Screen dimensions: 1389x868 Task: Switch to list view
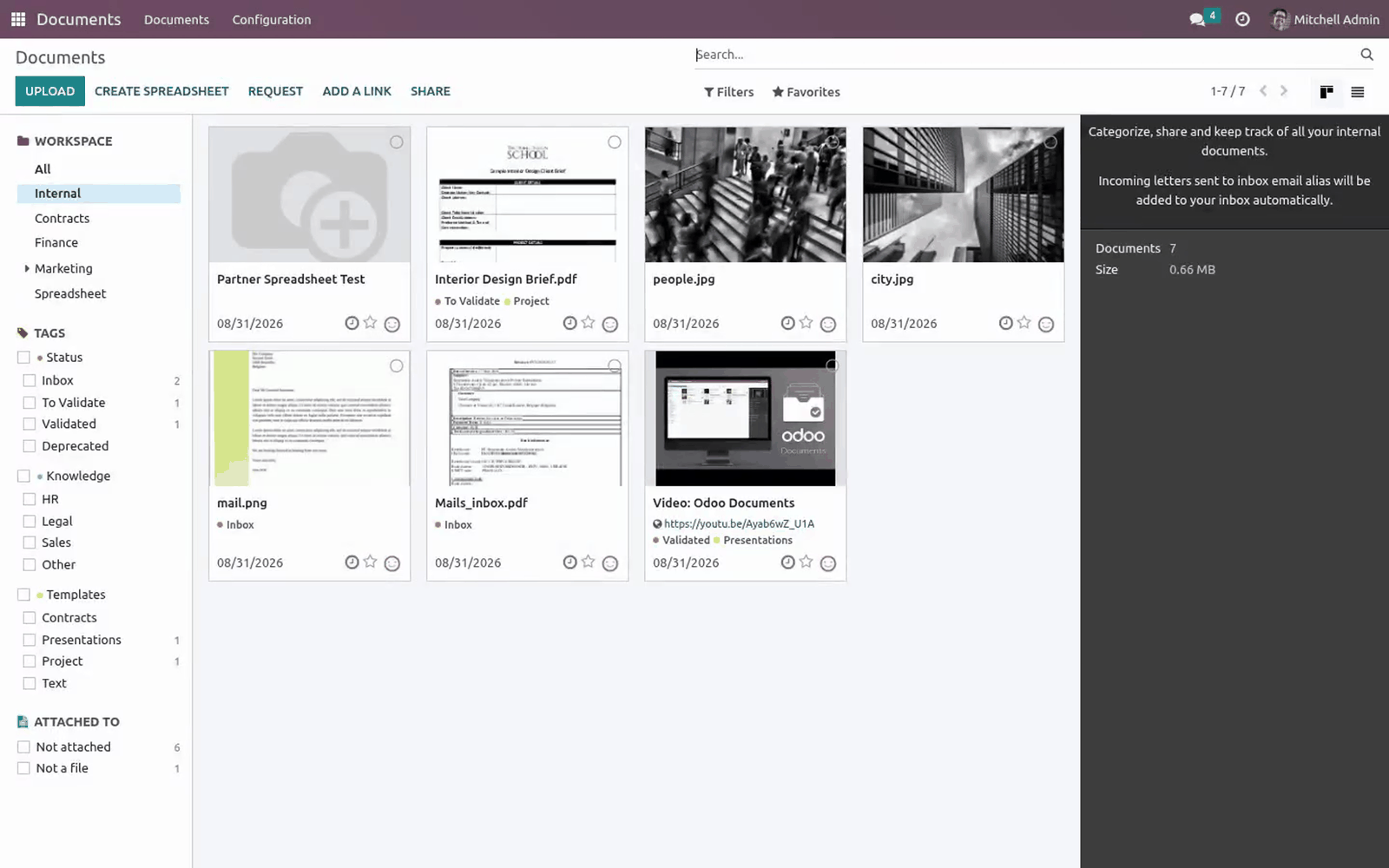click(x=1358, y=92)
